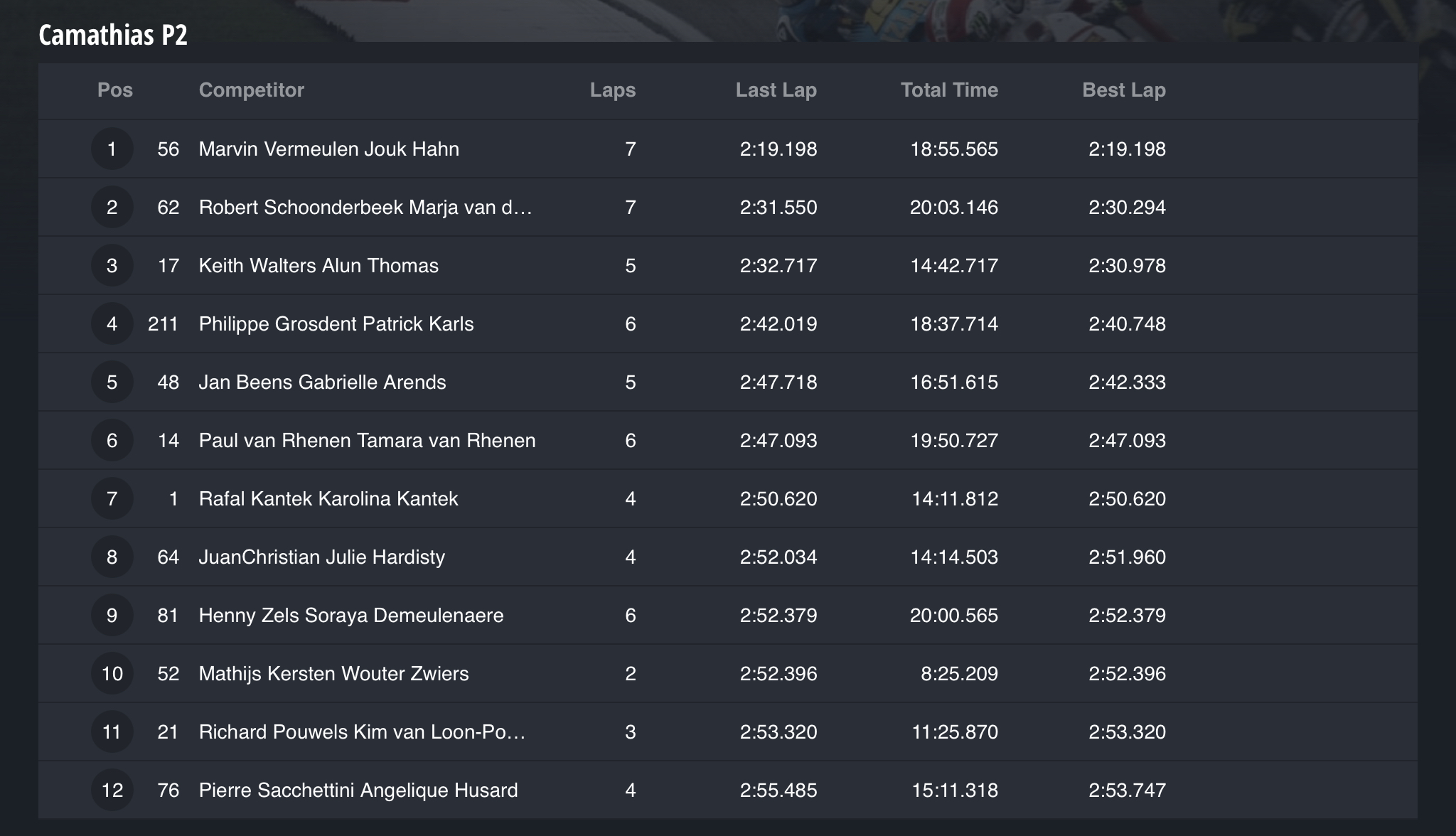Click the position 12 circle badge
The height and width of the screenshot is (836, 1456).
coord(112,791)
